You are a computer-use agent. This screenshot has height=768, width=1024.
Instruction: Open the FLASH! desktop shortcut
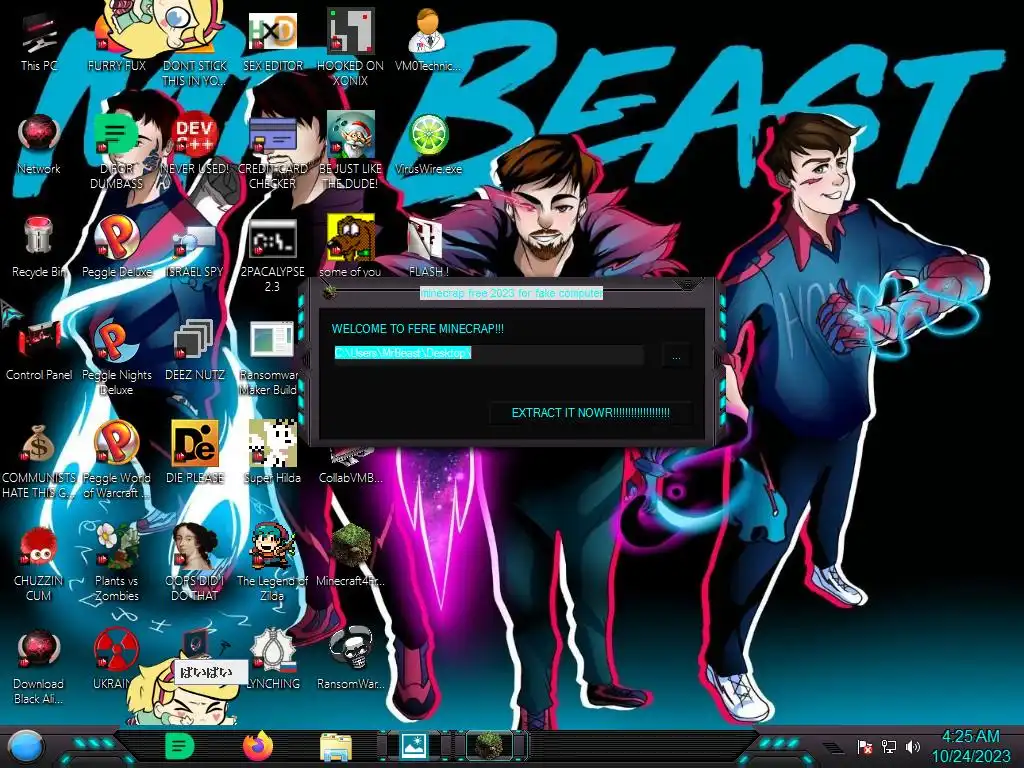(x=428, y=248)
